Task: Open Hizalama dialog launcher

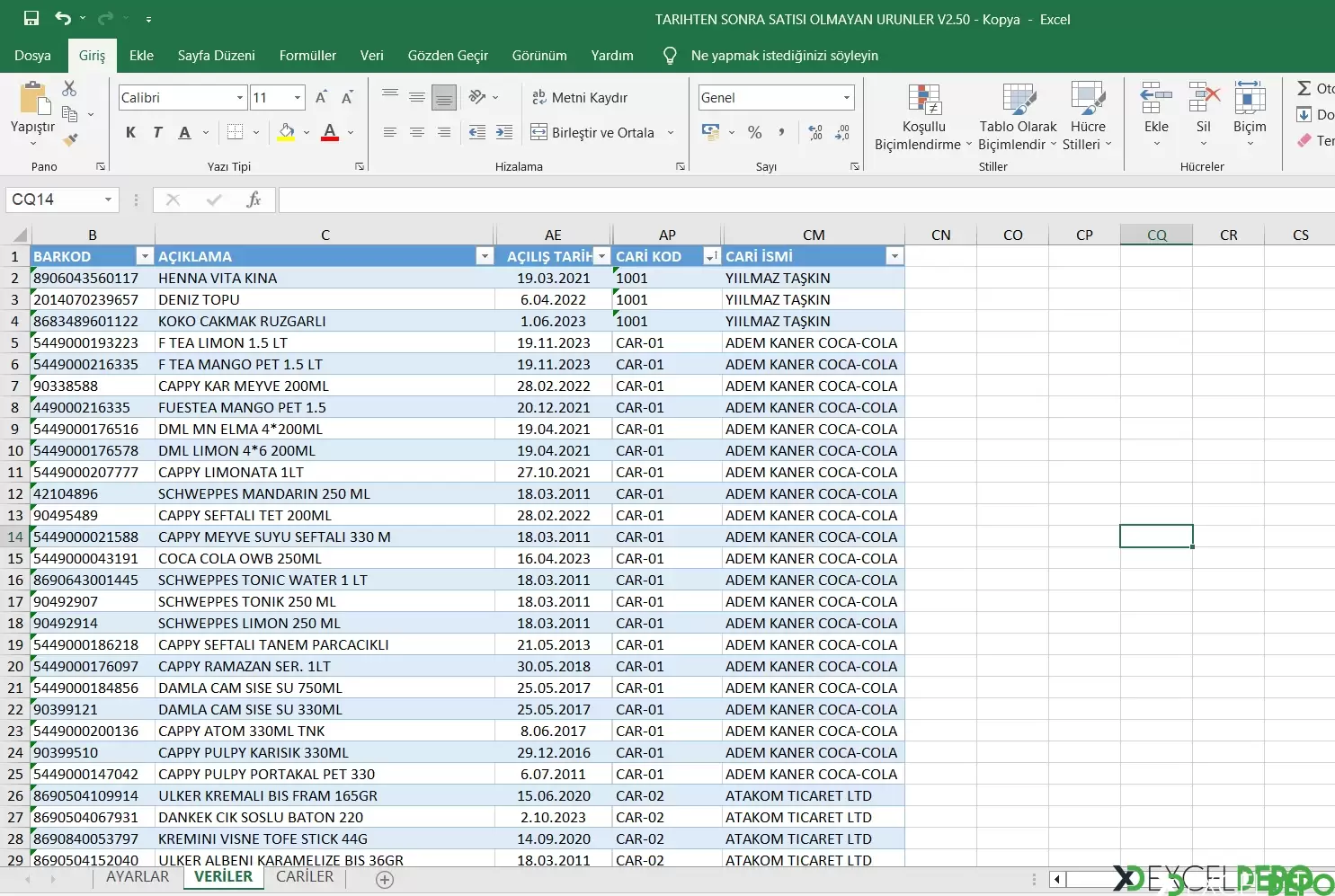Action: coord(681,166)
